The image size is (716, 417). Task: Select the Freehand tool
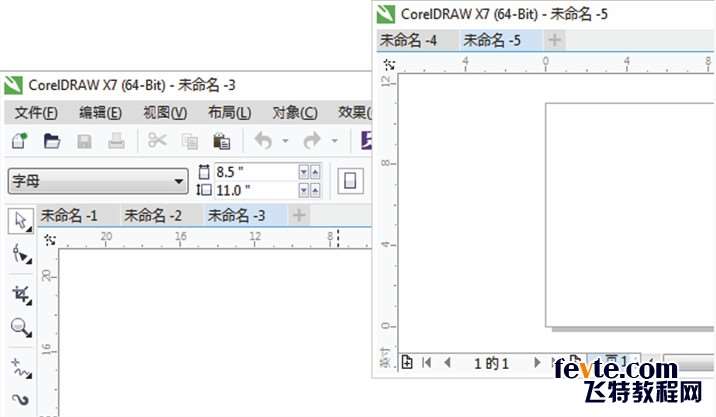[21, 368]
